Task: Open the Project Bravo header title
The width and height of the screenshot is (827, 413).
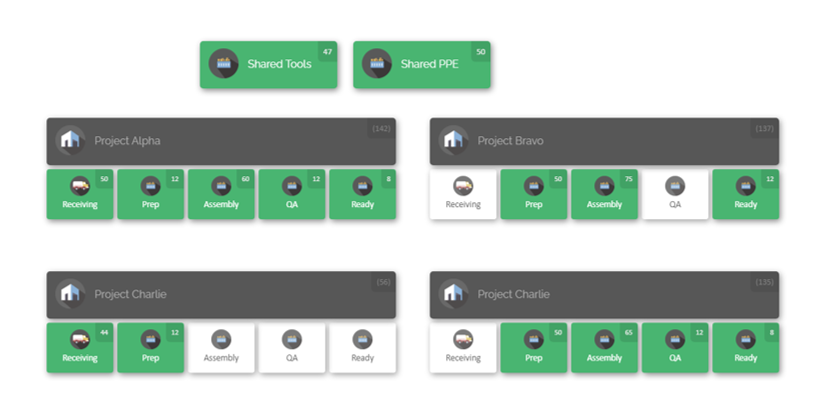Action: coord(511,141)
